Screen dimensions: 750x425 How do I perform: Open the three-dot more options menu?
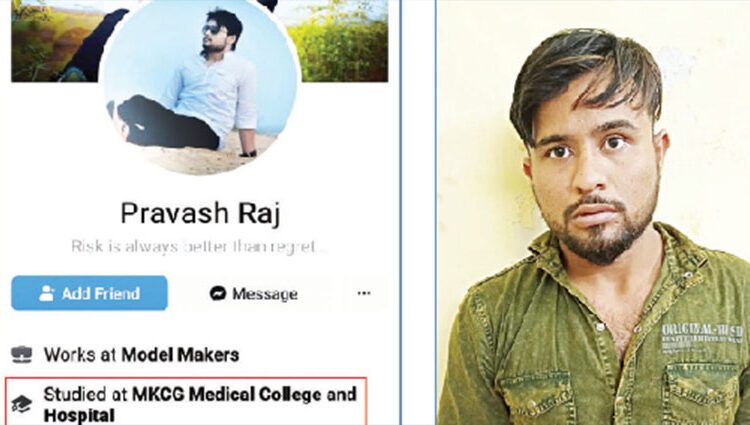[x=364, y=293]
